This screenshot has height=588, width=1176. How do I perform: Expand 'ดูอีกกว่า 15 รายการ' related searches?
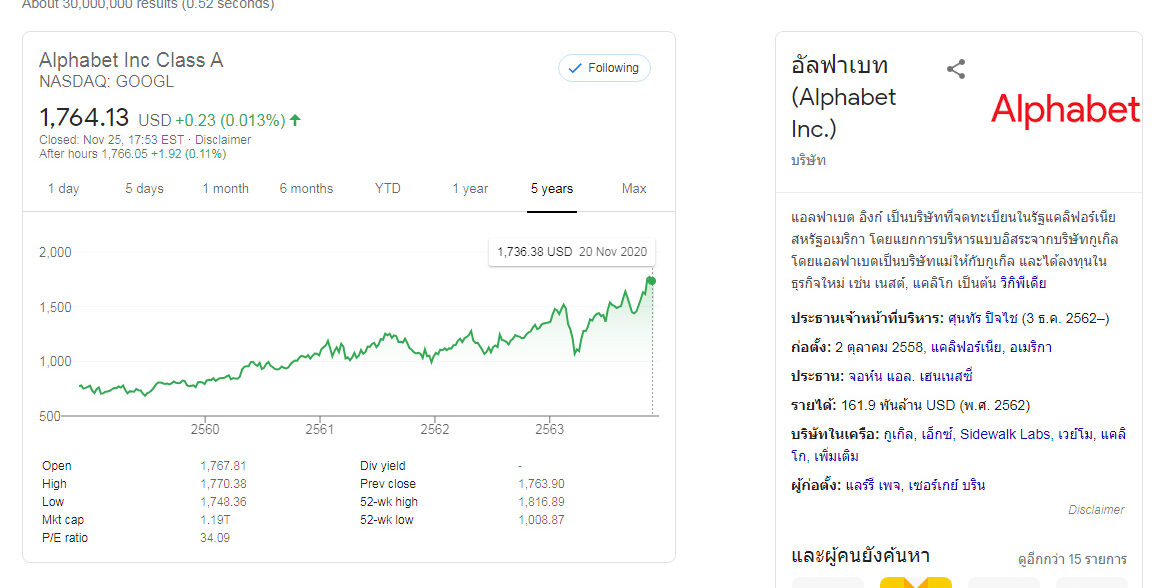pyautogui.click(x=1072, y=559)
